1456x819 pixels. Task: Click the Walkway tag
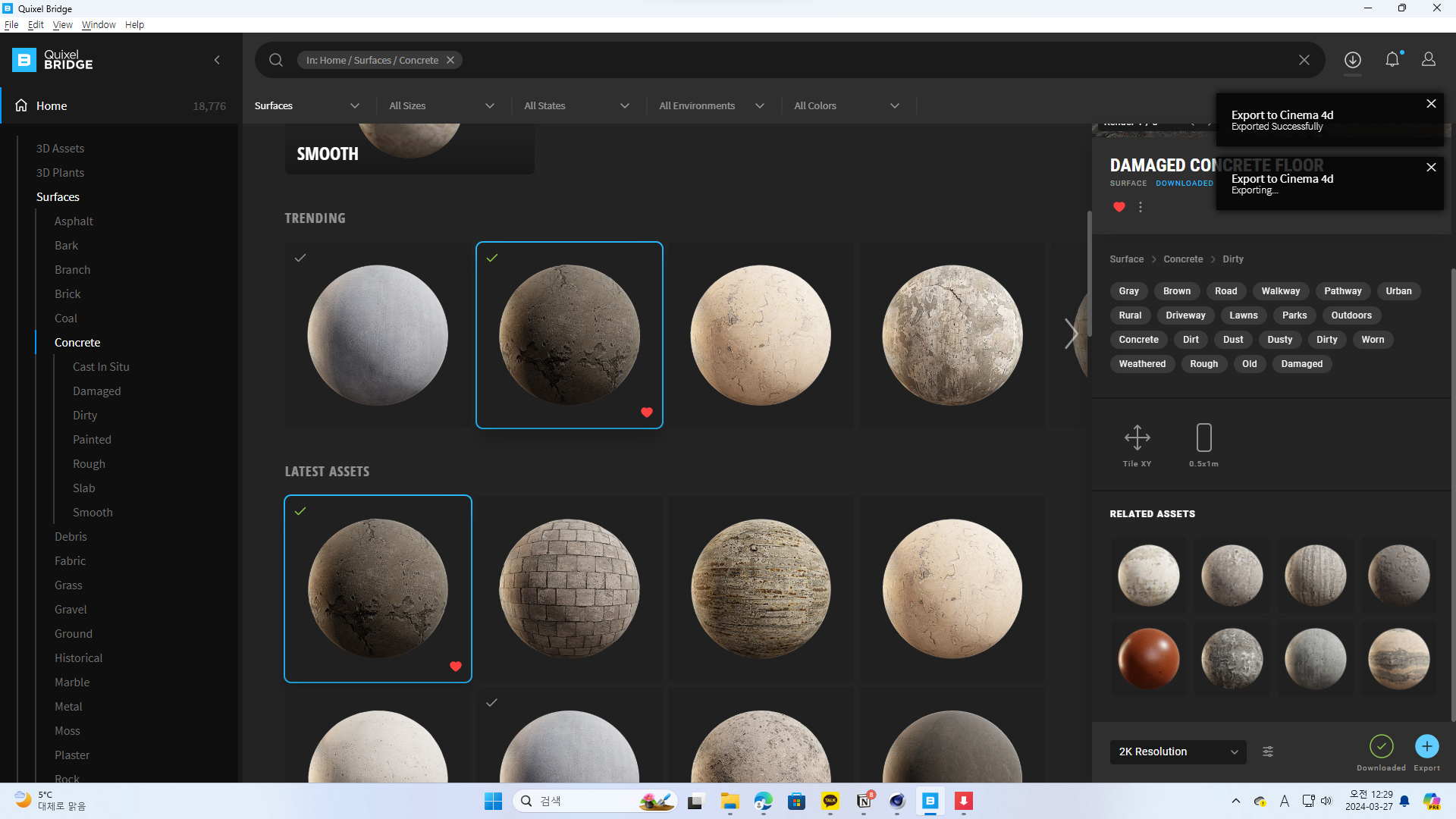[x=1280, y=291]
